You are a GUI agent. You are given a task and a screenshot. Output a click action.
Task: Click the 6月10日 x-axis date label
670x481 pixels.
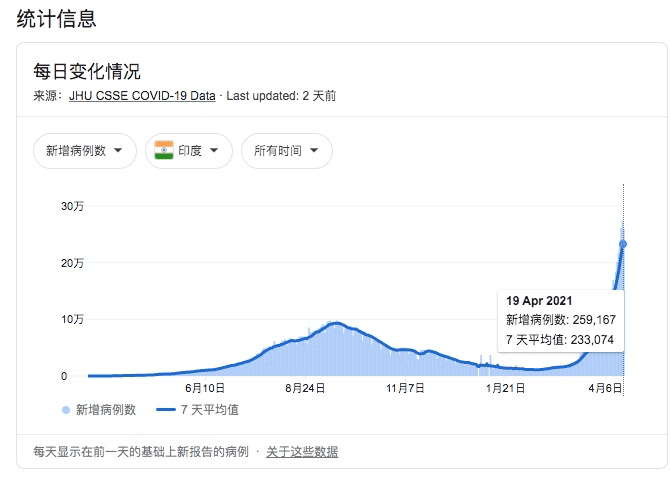tap(205, 388)
